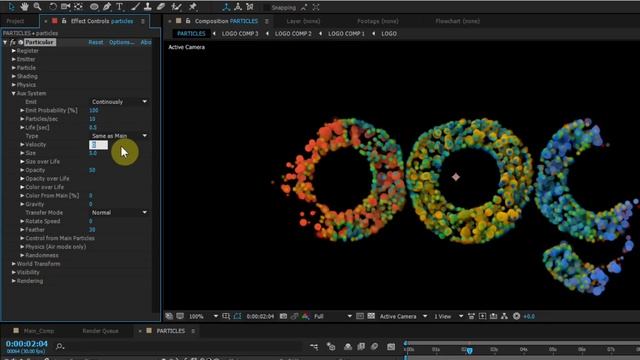
Task: Select the Selection arrow tool
Action: (11, 7)
